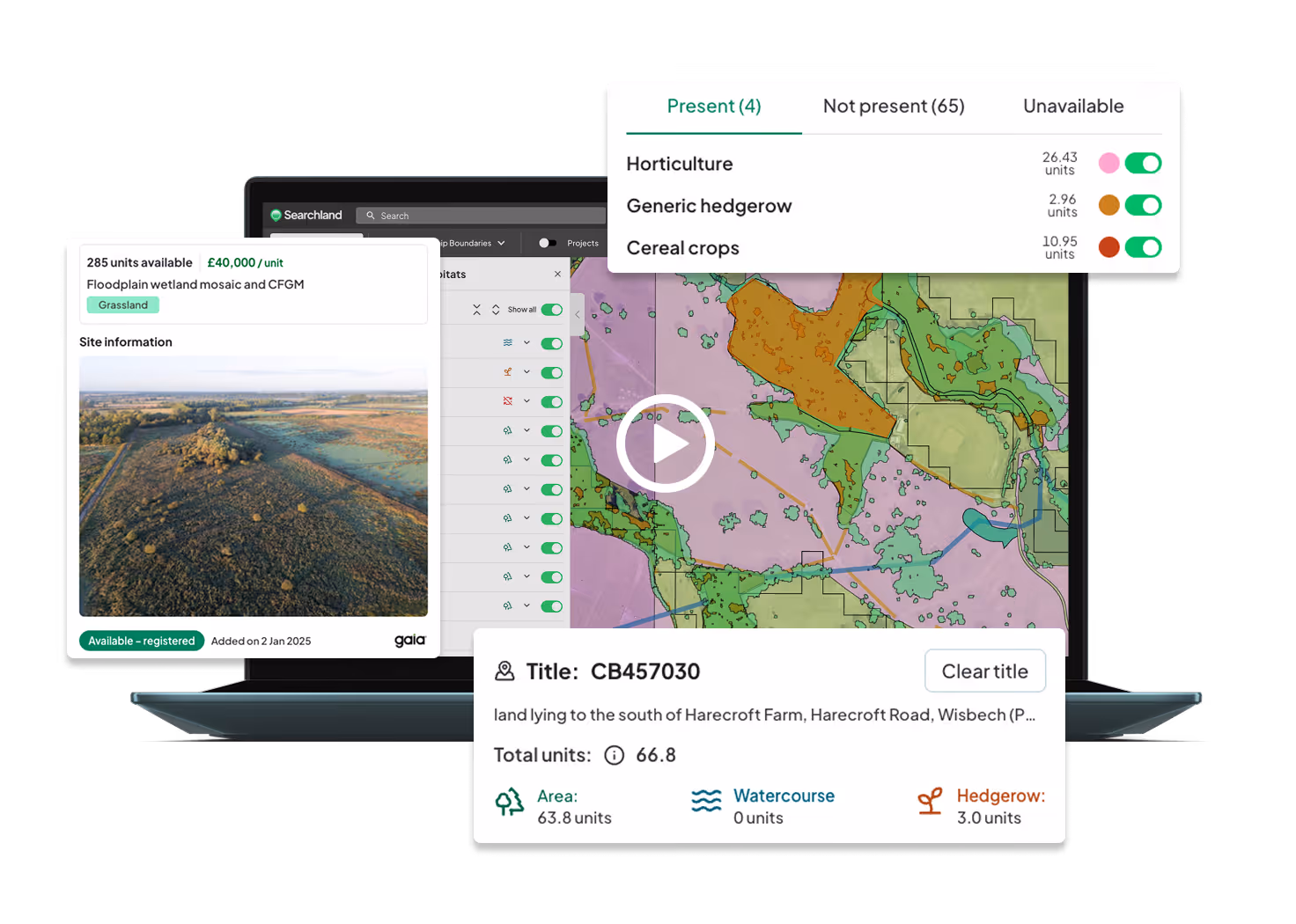The height and width of the screenshot is (924, 1296).
Task: Click the Watercourse label in title card
Action: click(784, 796)
